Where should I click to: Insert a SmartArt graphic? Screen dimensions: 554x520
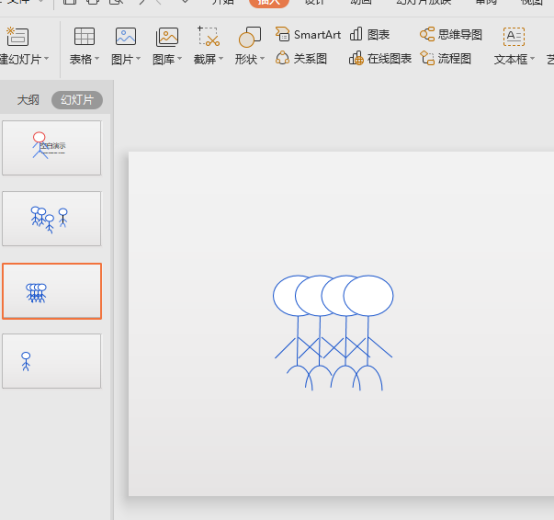tap(308, 35)
